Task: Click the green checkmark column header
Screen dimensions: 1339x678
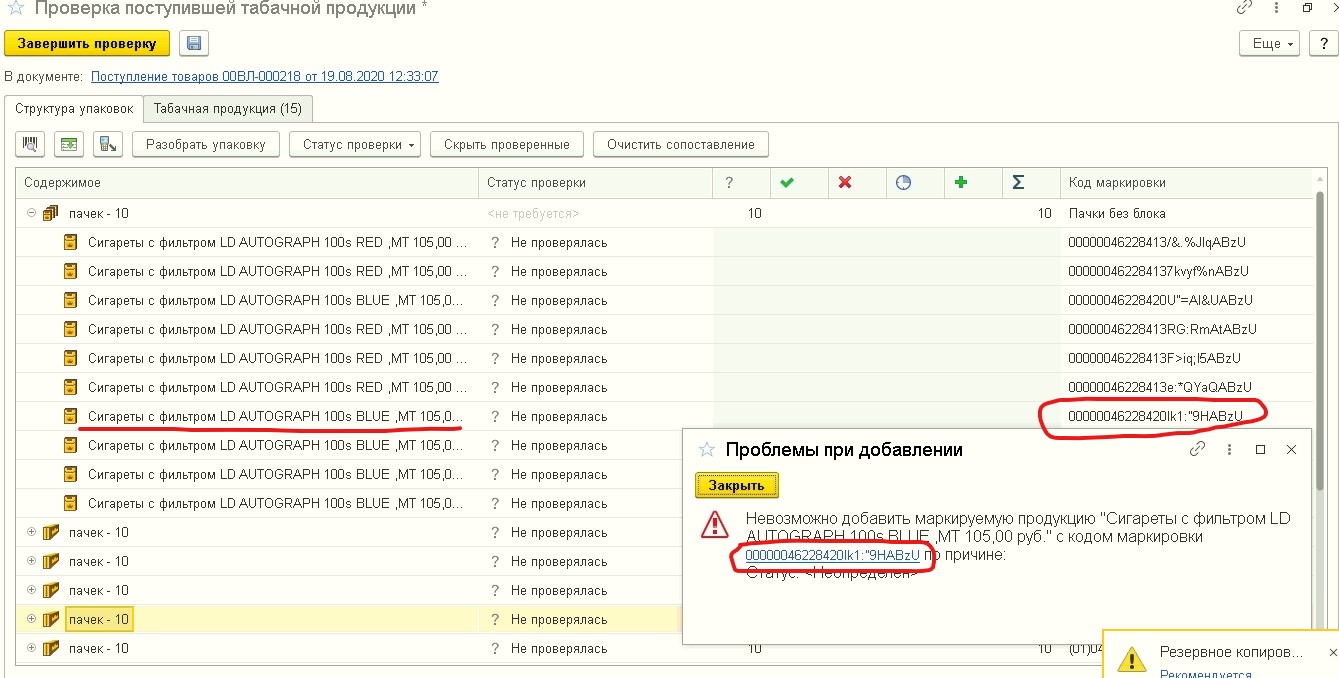Action: point(786,183)
